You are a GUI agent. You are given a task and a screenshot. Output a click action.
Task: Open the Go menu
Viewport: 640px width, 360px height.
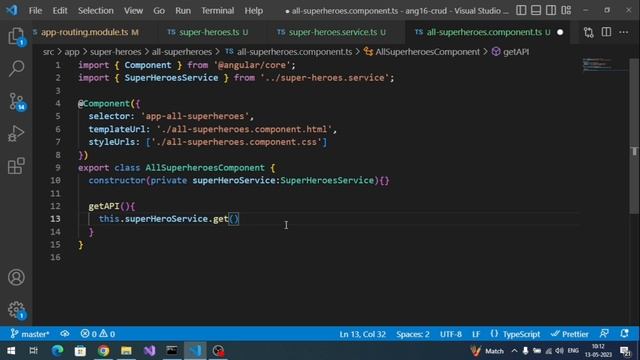click(x=159, y=11)
